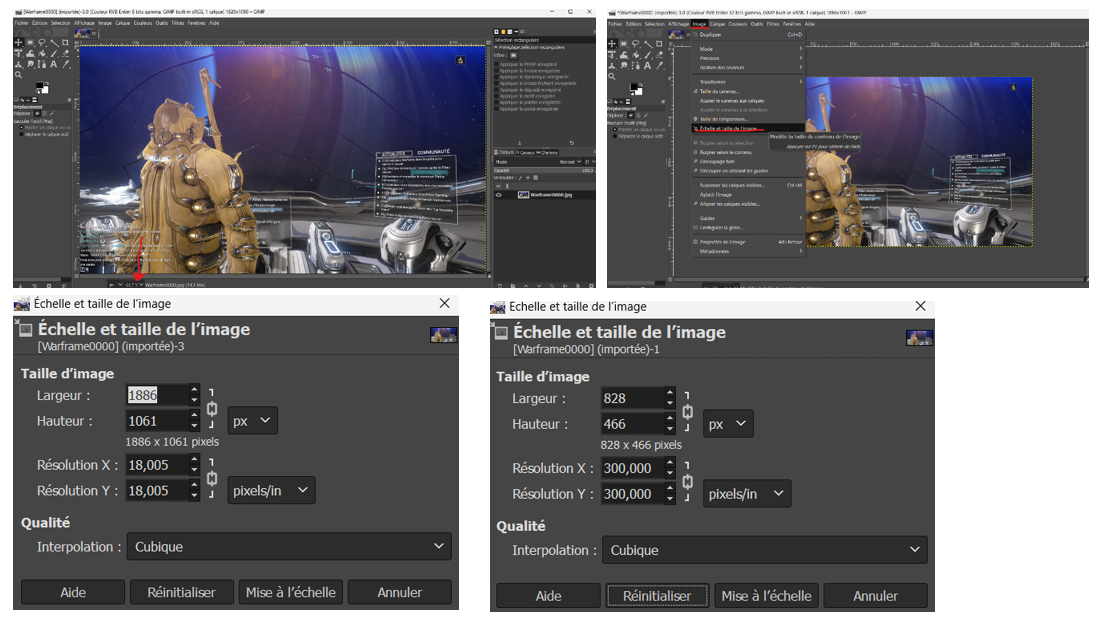Select the Move tool in top-right GIMP window
The image size is (1100, 617).
click(612, 43)
